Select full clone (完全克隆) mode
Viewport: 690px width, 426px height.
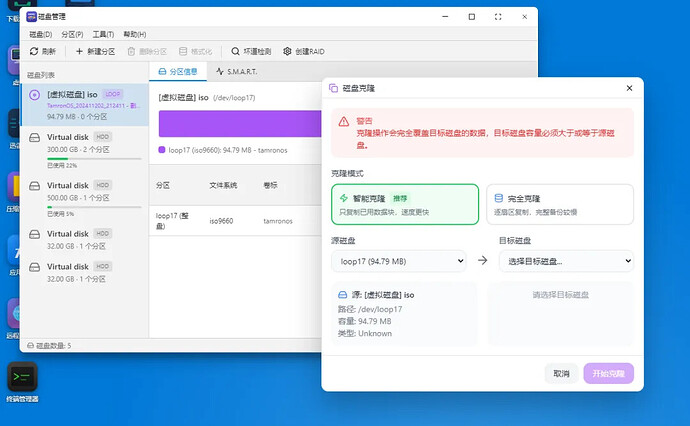559,205
